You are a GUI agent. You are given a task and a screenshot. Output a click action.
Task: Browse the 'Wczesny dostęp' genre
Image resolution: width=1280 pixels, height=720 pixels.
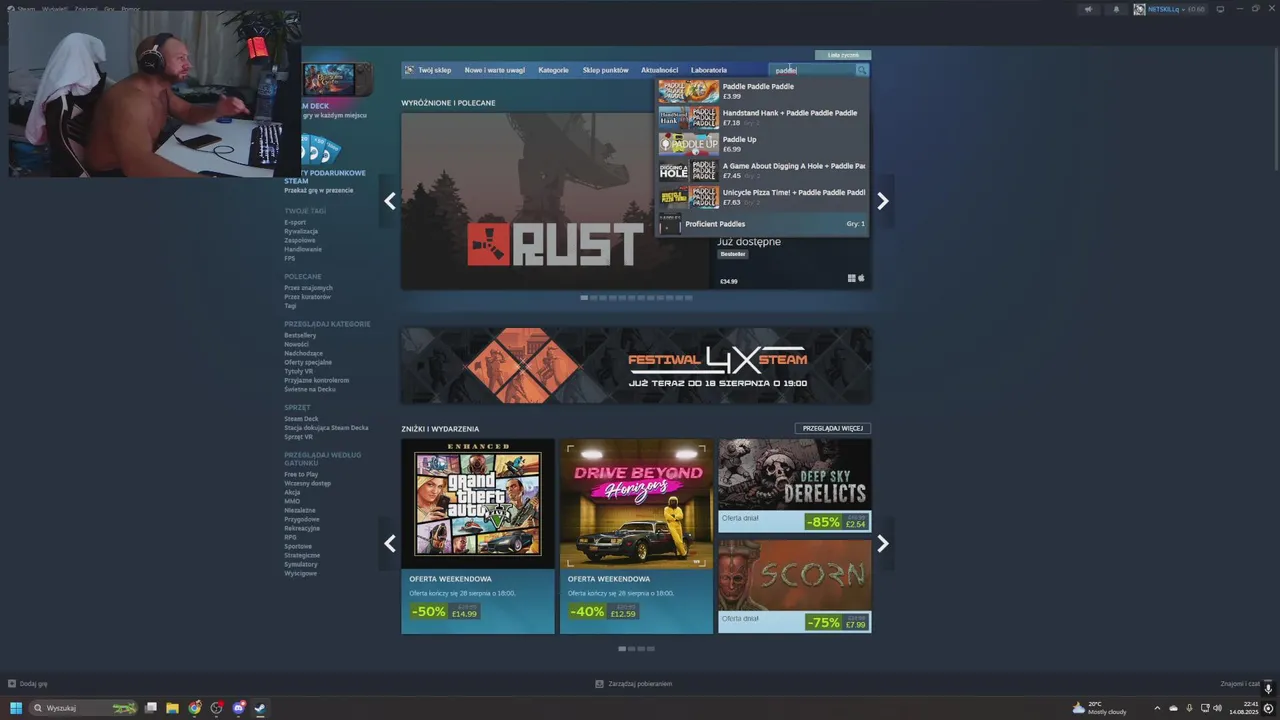tap(307, 483)
